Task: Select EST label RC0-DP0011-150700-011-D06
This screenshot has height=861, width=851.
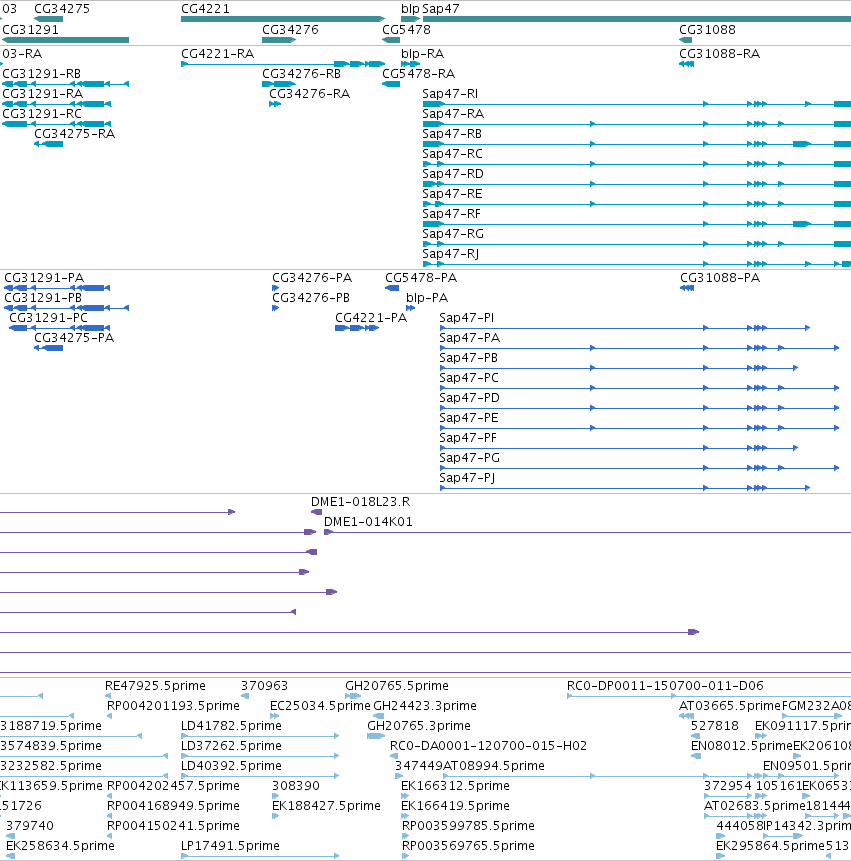Action: [665, 686]
